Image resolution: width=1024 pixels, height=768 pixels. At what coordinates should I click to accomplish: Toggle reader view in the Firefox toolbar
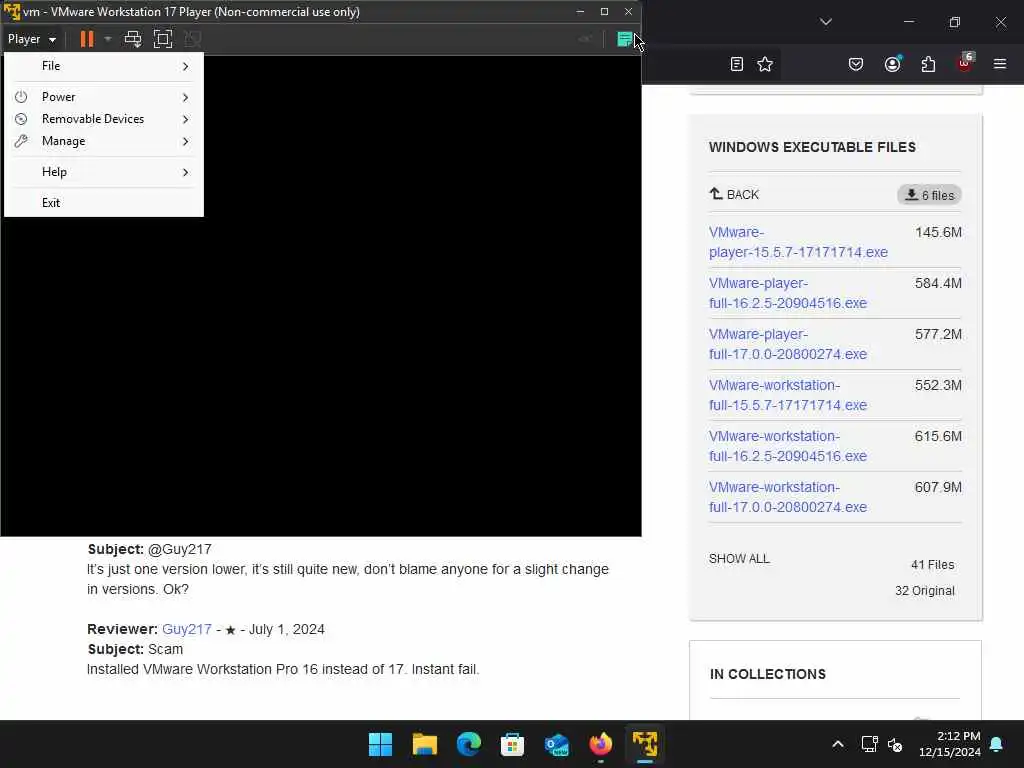coord(737,64)
